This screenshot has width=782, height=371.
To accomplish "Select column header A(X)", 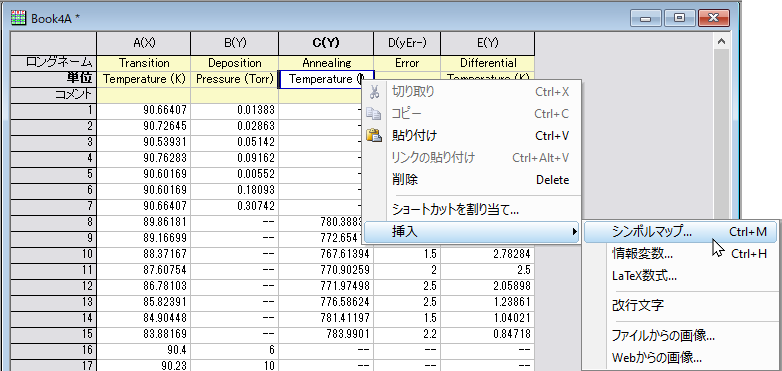I will [144, 43].
